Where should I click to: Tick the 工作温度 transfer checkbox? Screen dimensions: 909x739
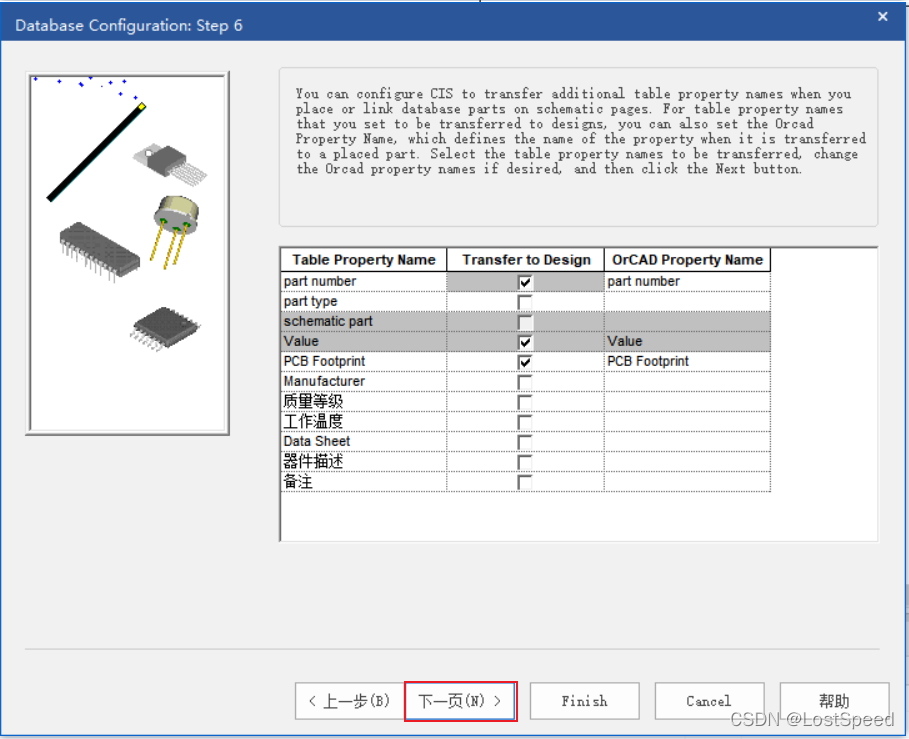(x=525, y=422)
